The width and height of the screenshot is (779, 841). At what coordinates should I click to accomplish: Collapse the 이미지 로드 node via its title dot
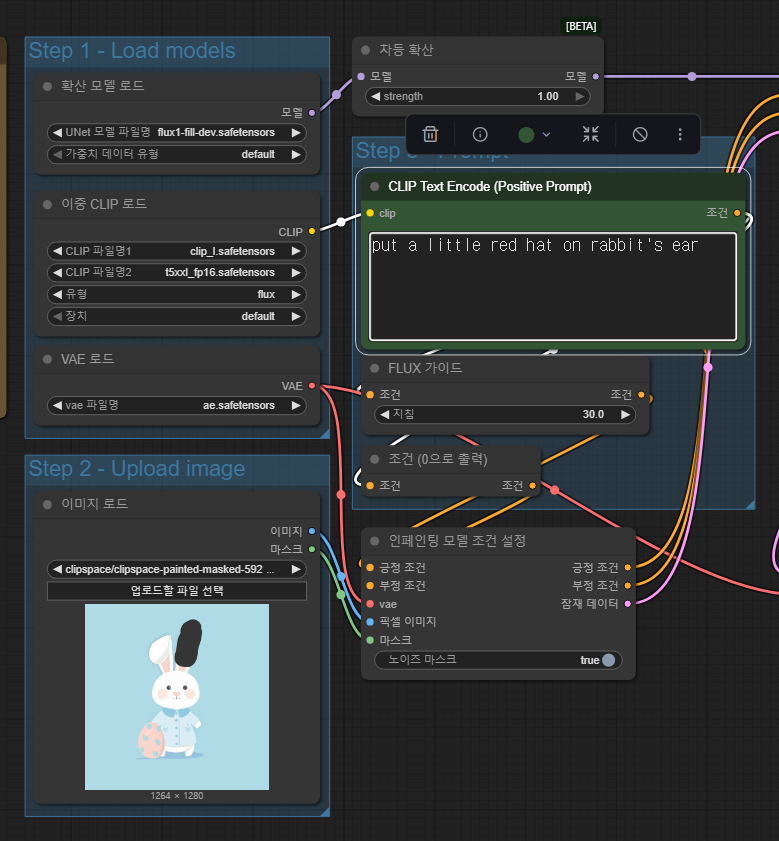click(47, 504)
